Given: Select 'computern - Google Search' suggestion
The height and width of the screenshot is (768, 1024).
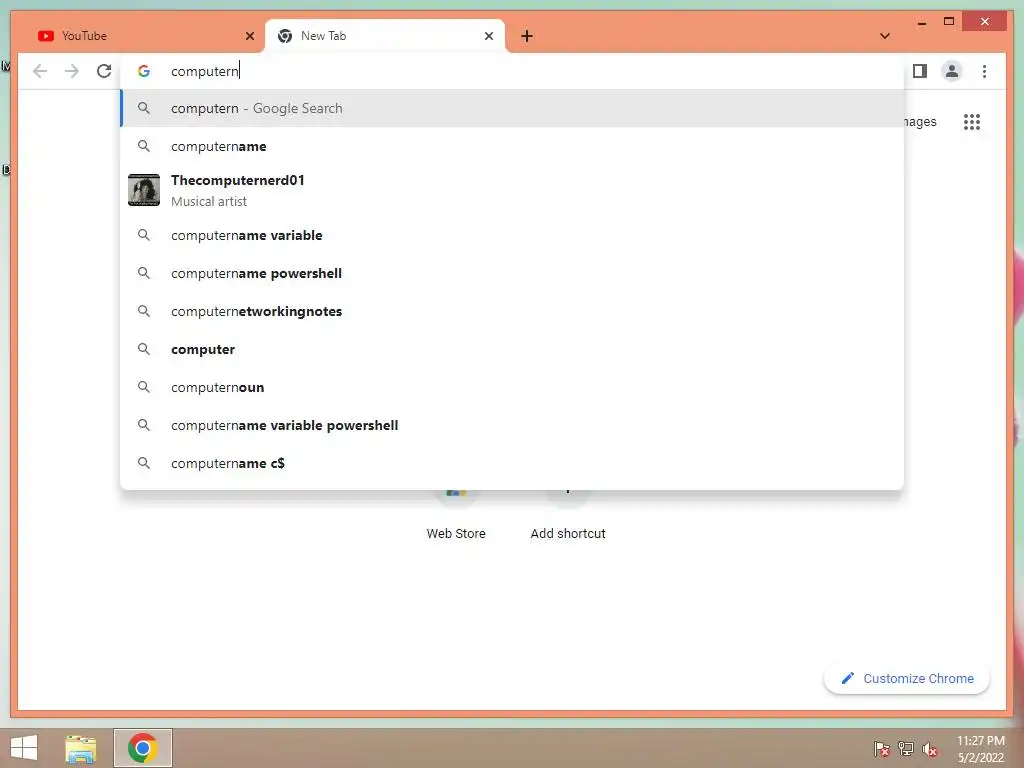Looking at the screenshot, I should [512, 108].
